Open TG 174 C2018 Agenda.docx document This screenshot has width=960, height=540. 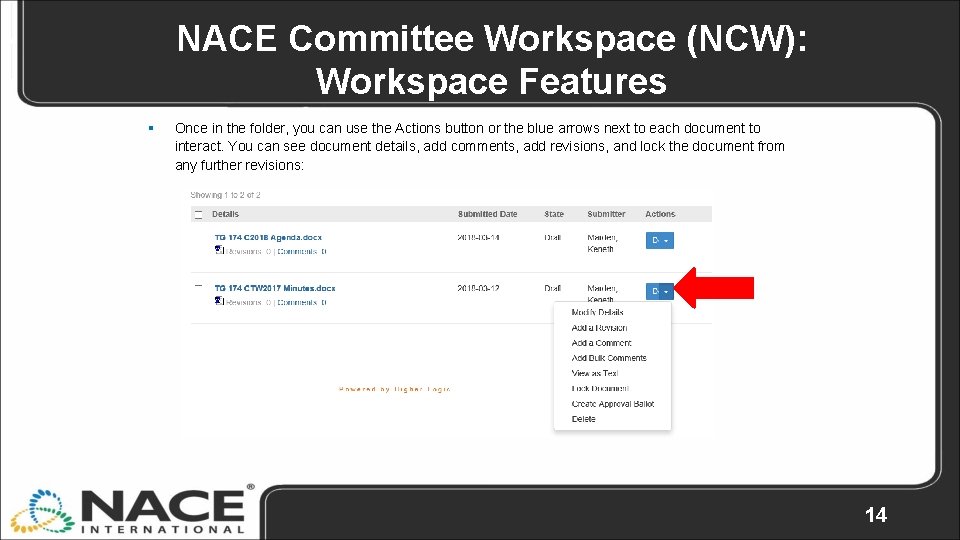tap(268, 238)
